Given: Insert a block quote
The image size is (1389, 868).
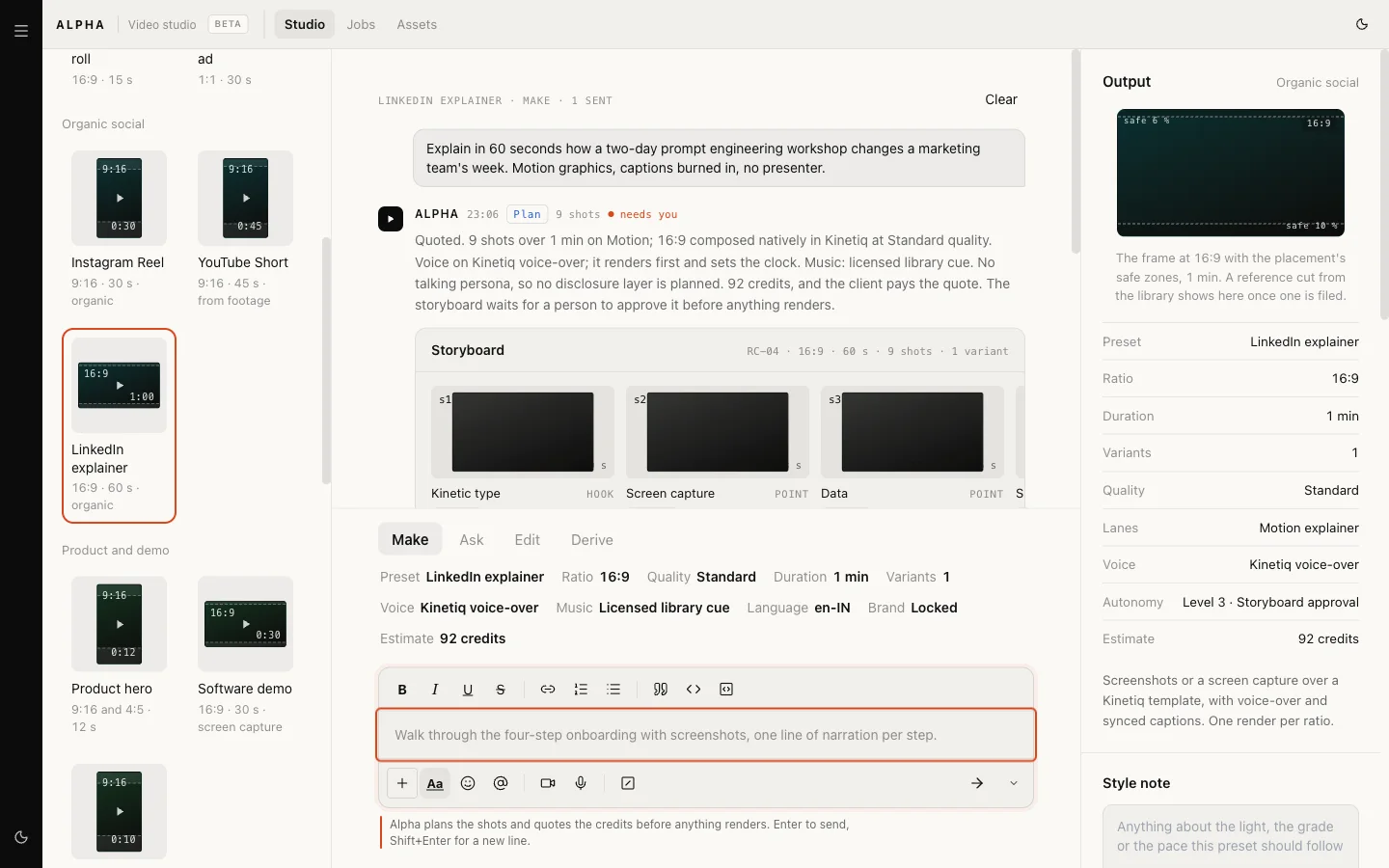Looking at the screenshot, I should click(x=661, y=690).
